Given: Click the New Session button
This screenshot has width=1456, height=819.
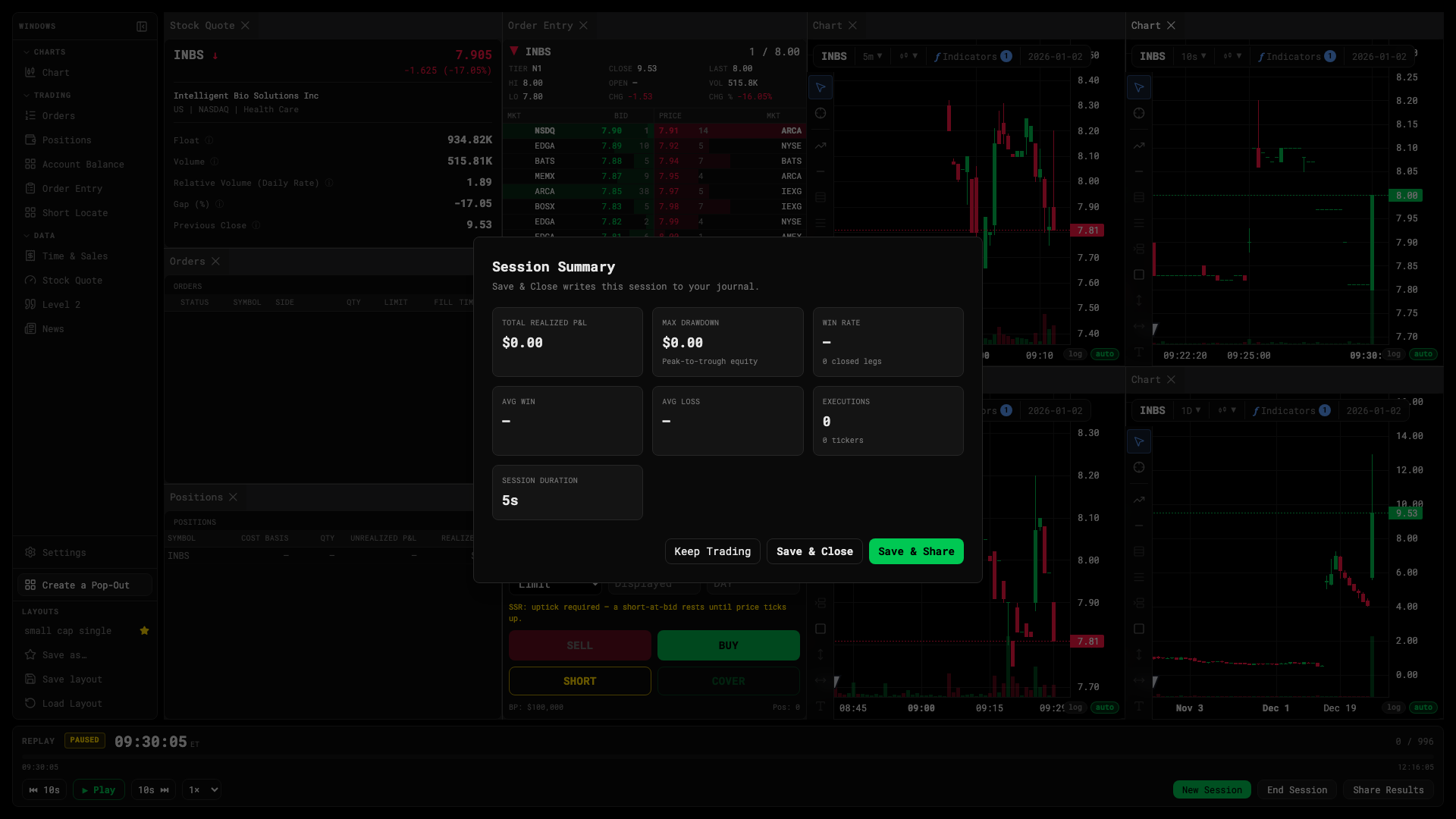Looking at the screenshot, I should click(x=1212, y=790).
